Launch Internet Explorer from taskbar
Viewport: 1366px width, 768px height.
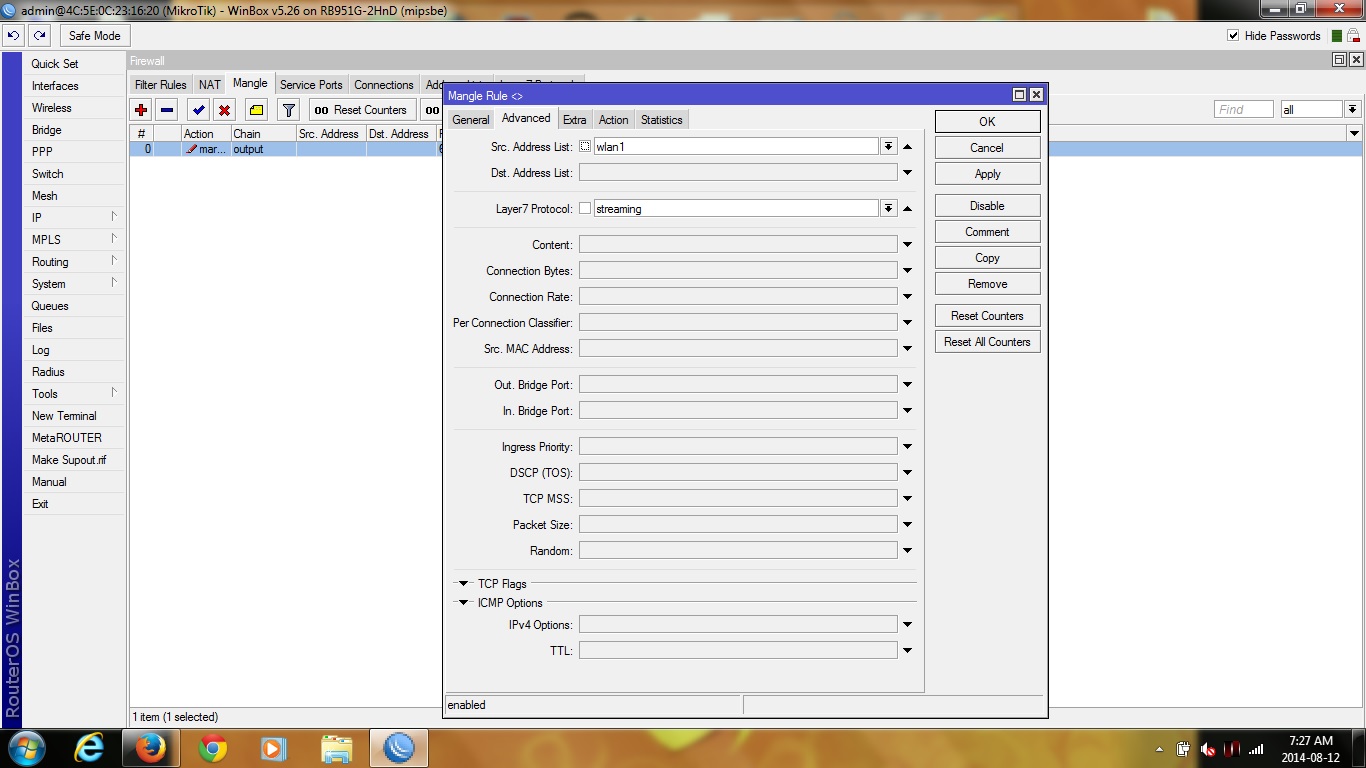click(x=89, y=748)
